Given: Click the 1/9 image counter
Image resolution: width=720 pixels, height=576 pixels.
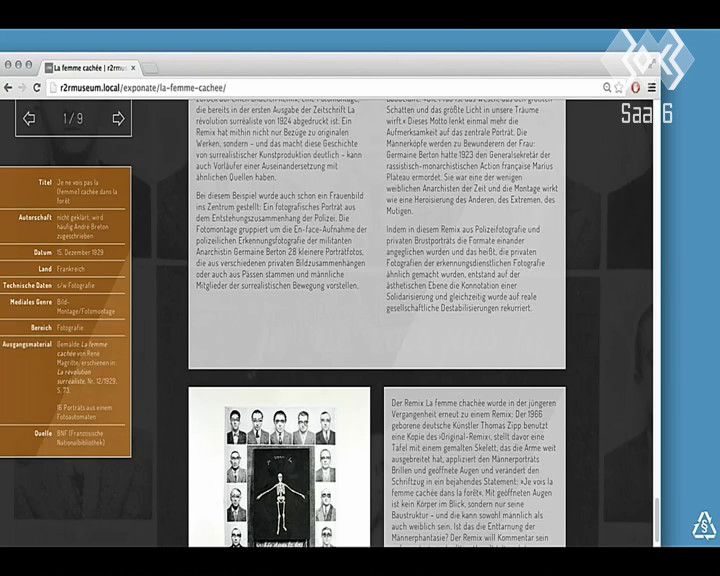Looking at the screenshot, I should pos(73,119).
